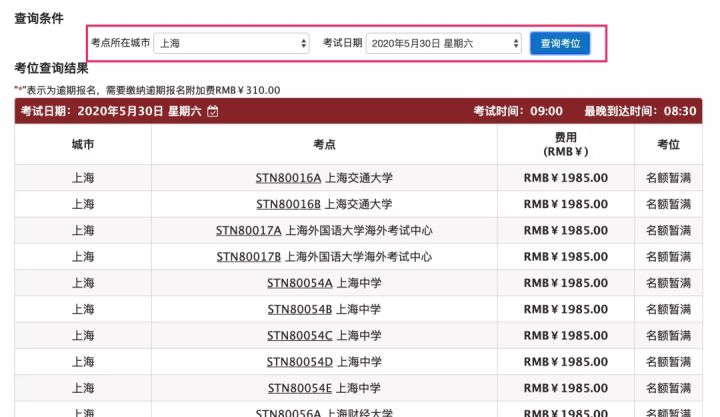This screenshot has width=720, height=417.
Task: Click the 查询考位 button
Action: 560,43
